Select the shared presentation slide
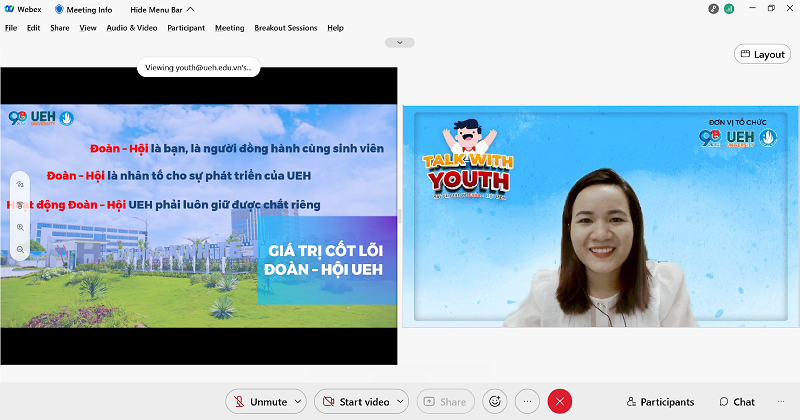Screen dimensions: 800x420 tap(198, 216)
